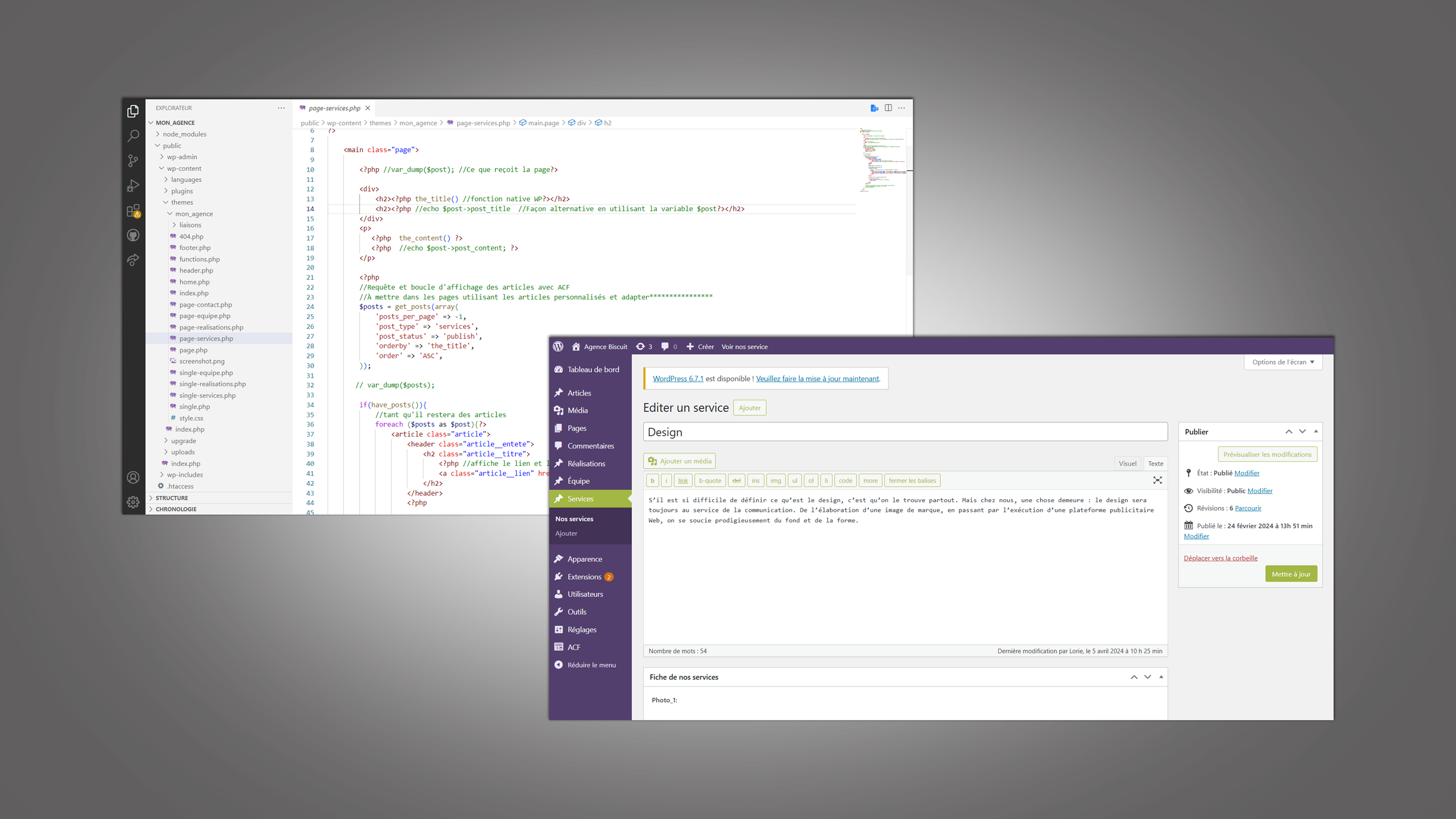Open the Options de l'écran dropdown

coord(1283,362)
